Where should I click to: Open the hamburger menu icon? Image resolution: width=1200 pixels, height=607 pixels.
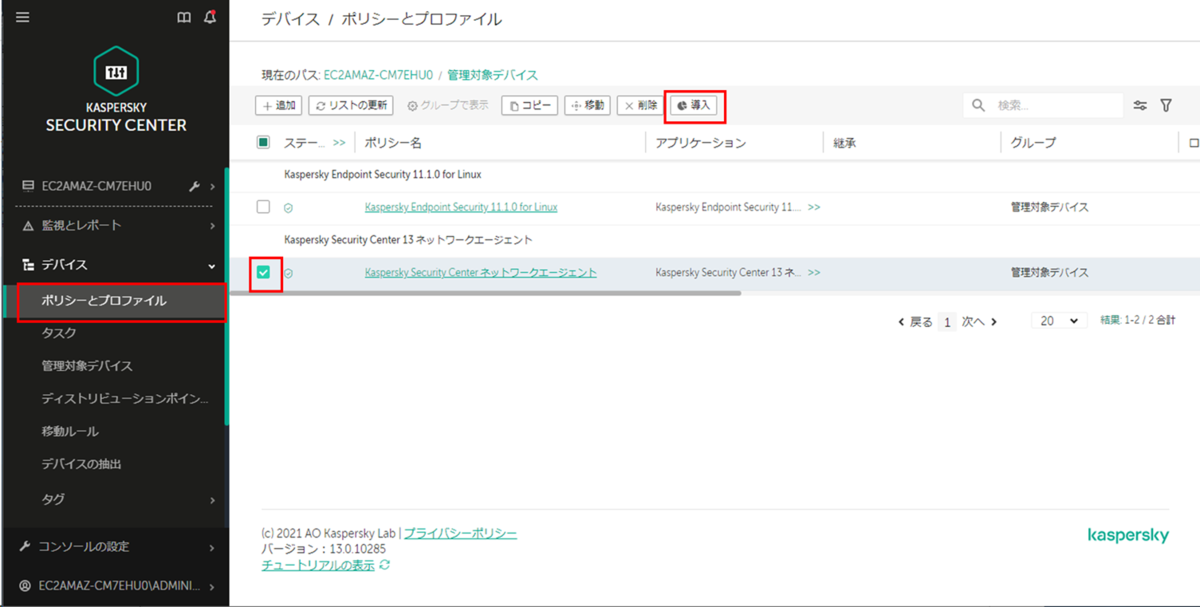[x=23, y=17]
